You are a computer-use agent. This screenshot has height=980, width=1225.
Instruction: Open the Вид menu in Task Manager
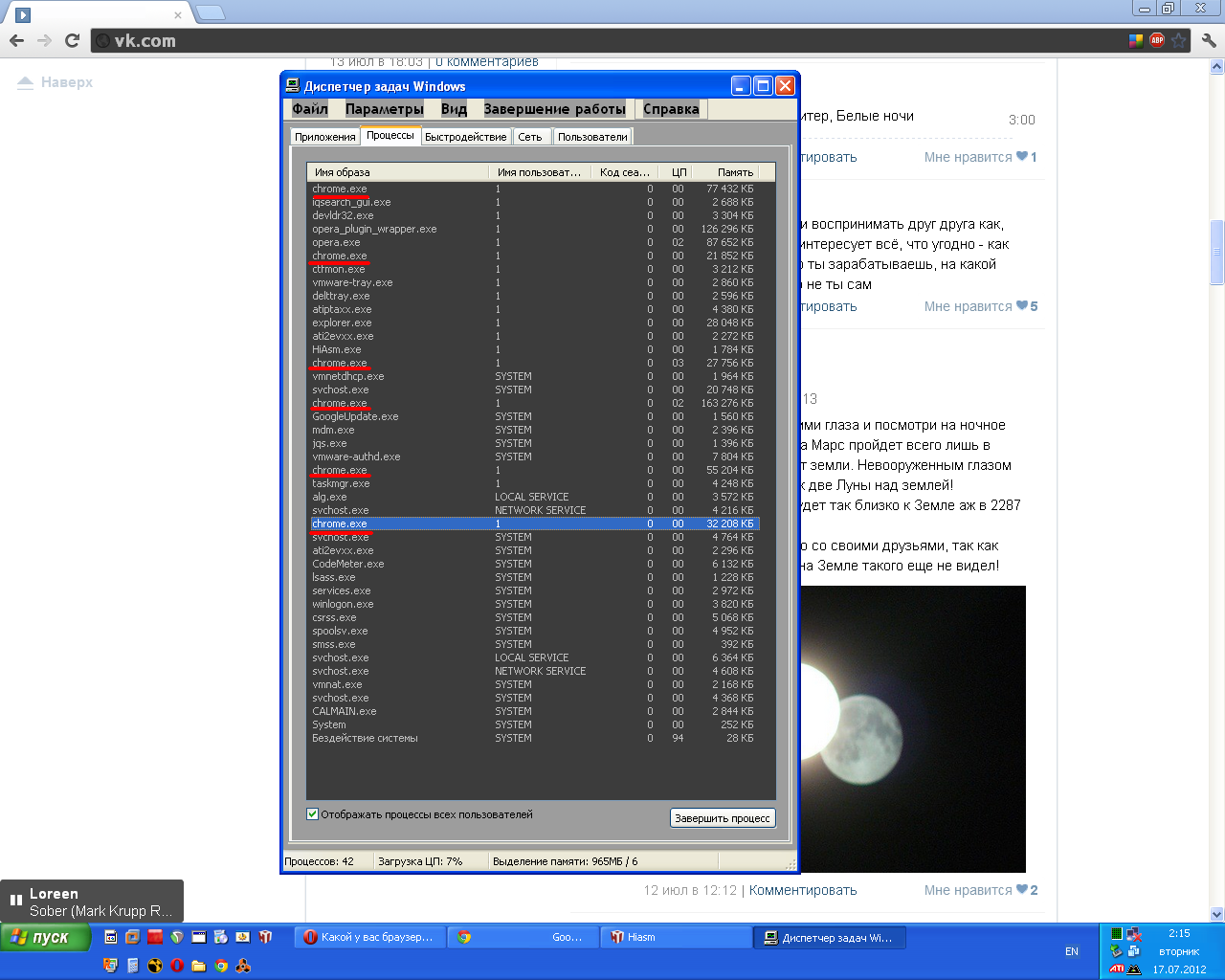click(x=454, y=109)
